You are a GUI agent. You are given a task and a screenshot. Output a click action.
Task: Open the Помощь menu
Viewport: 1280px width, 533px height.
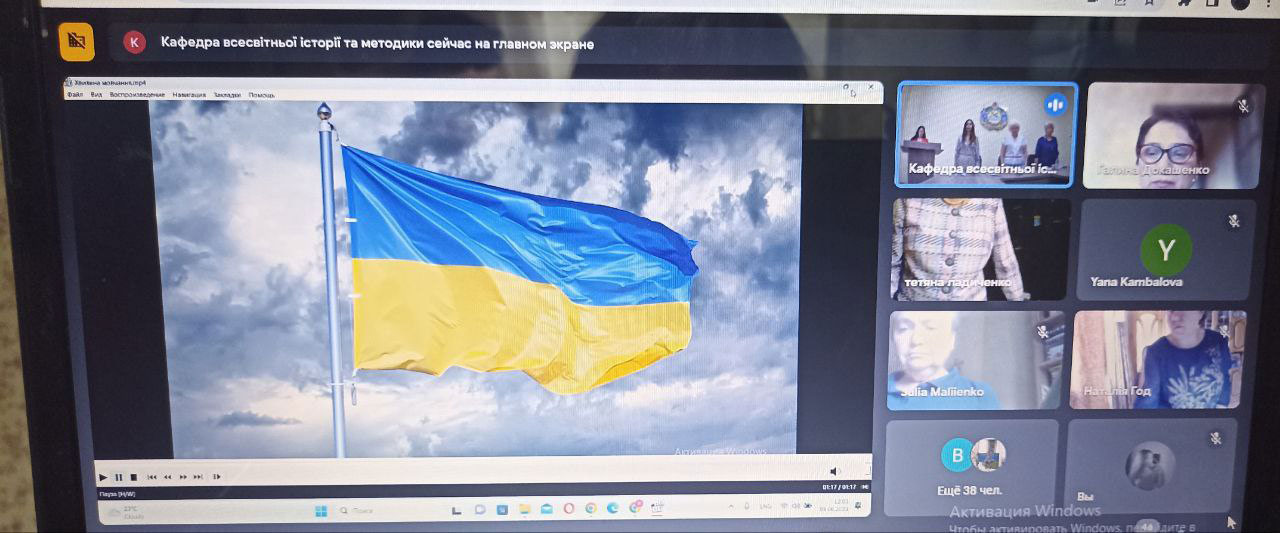262,95
